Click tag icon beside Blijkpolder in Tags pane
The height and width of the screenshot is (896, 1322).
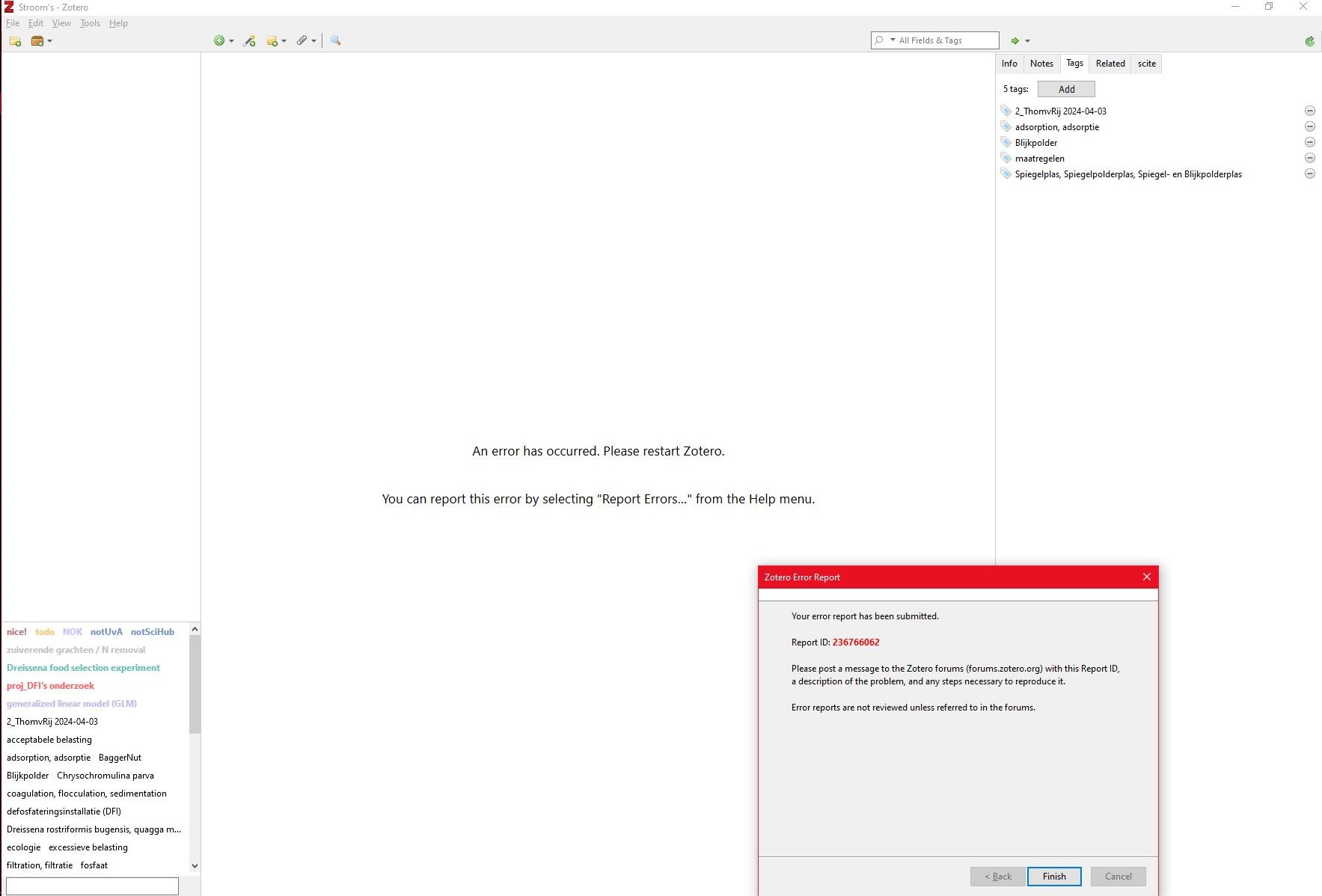[1006, 142]
